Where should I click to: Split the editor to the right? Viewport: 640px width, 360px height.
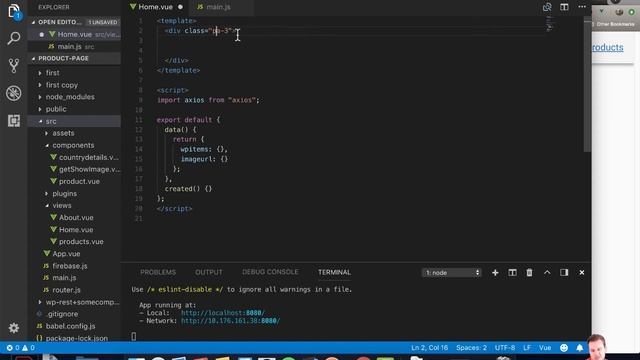click(564, 7)
